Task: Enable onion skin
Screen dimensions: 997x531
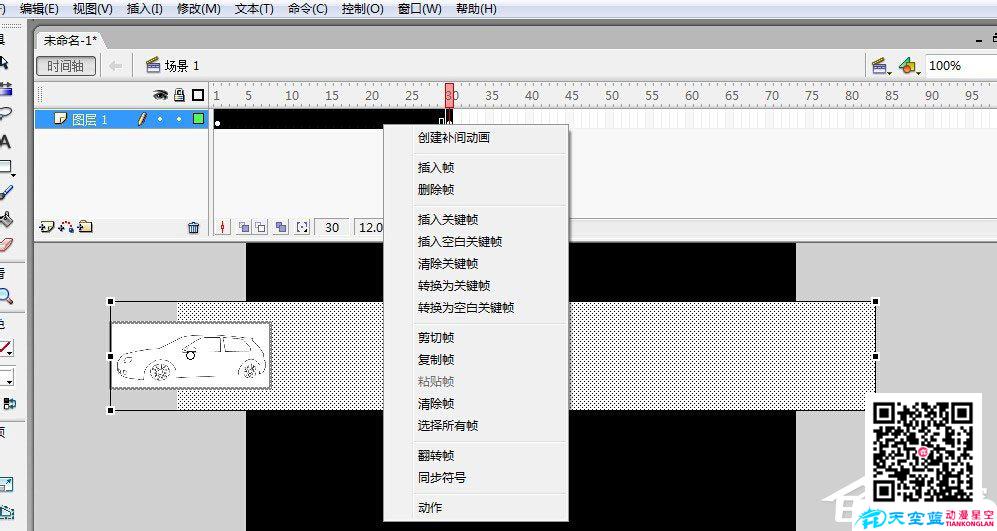Action: pos(244,227)
